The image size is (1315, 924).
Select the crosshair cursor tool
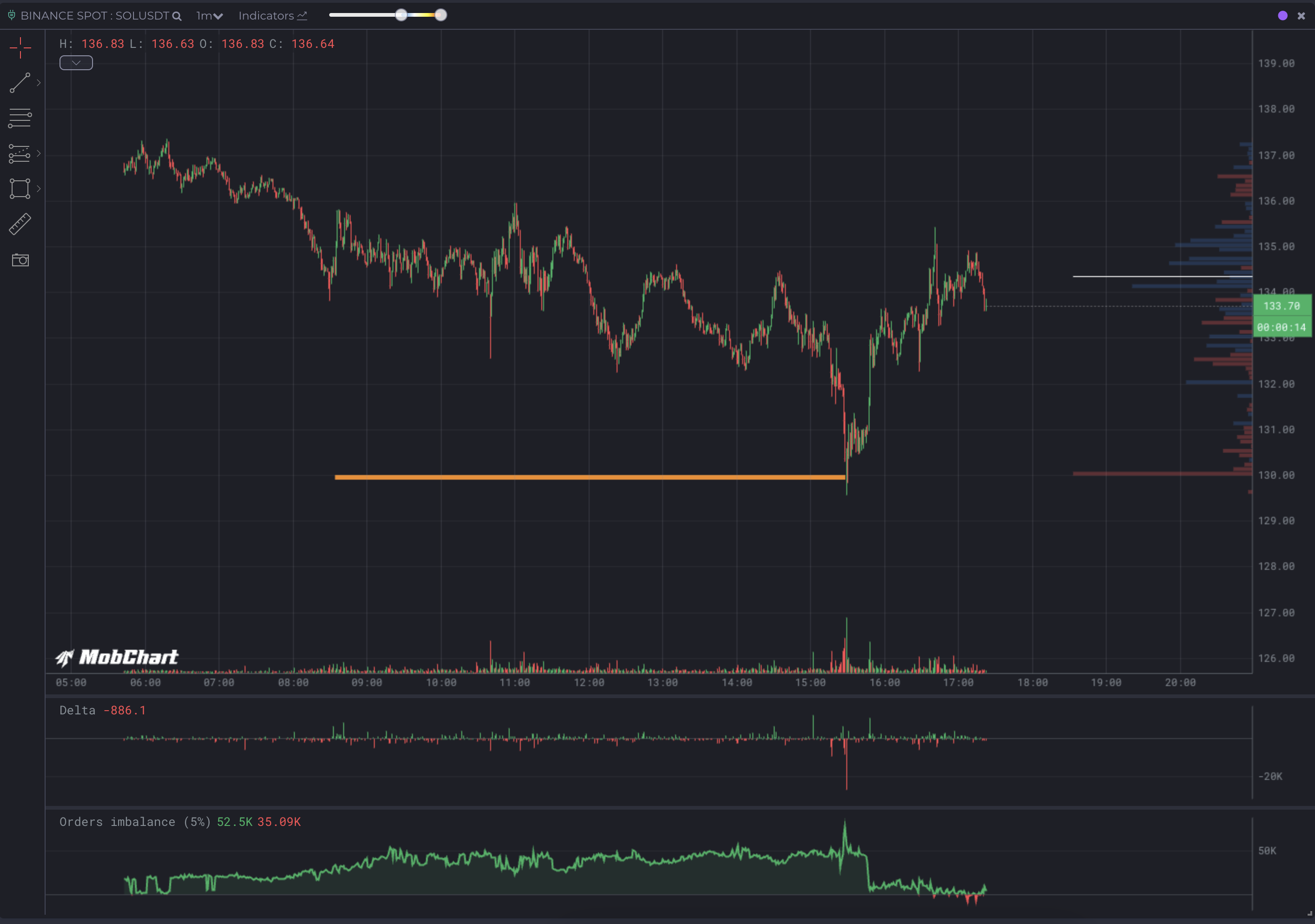coord(20,48)
